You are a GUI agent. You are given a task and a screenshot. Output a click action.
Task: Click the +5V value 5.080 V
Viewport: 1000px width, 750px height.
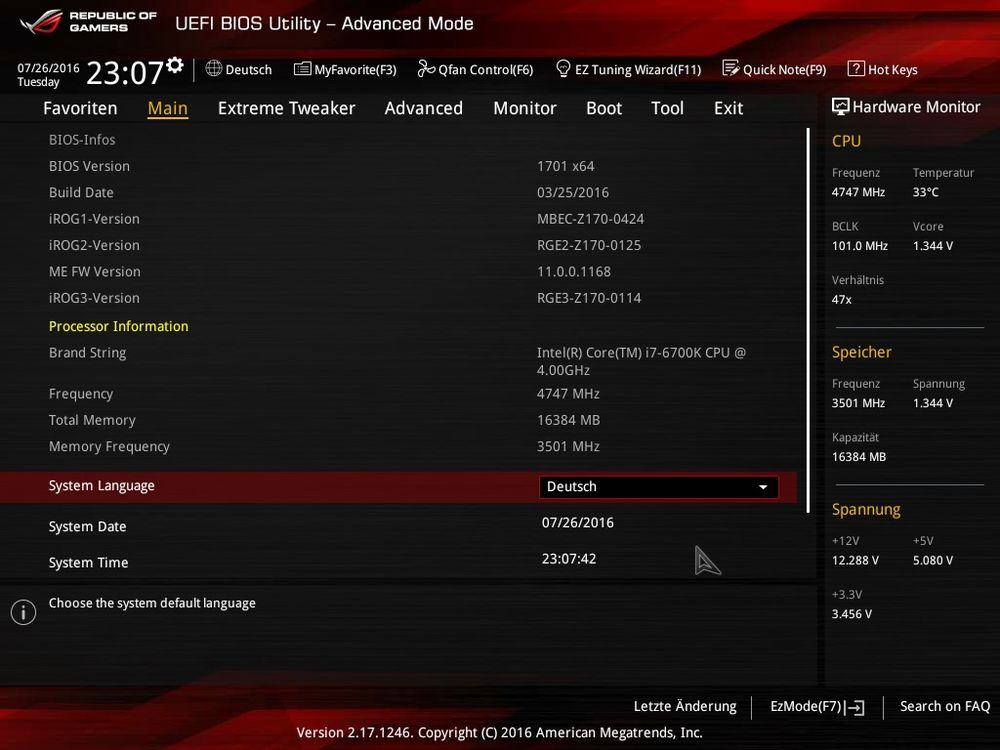pyautogui.click(x=933, y=561)
